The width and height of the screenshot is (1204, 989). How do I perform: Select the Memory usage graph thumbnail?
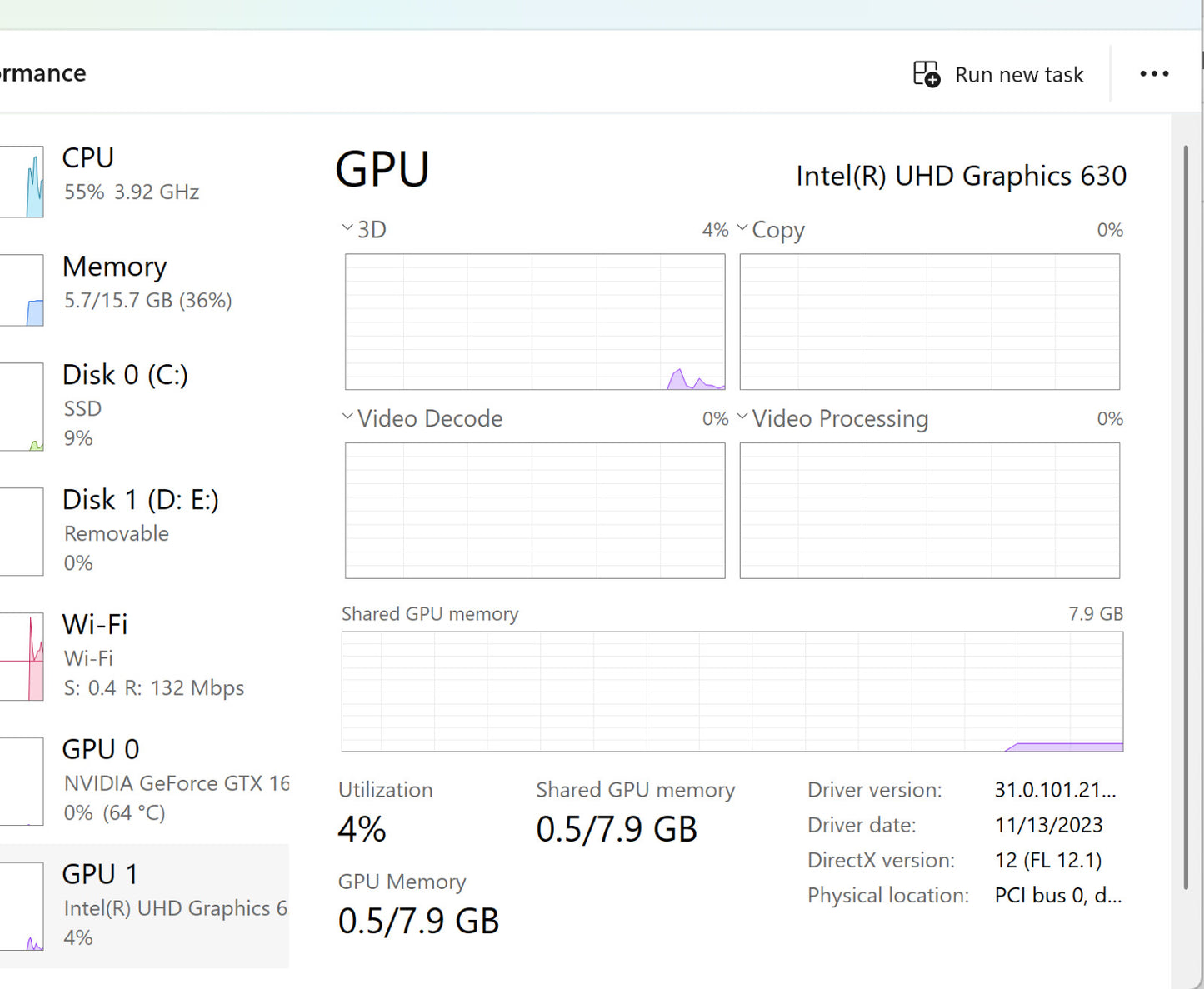tap(23, 290)
